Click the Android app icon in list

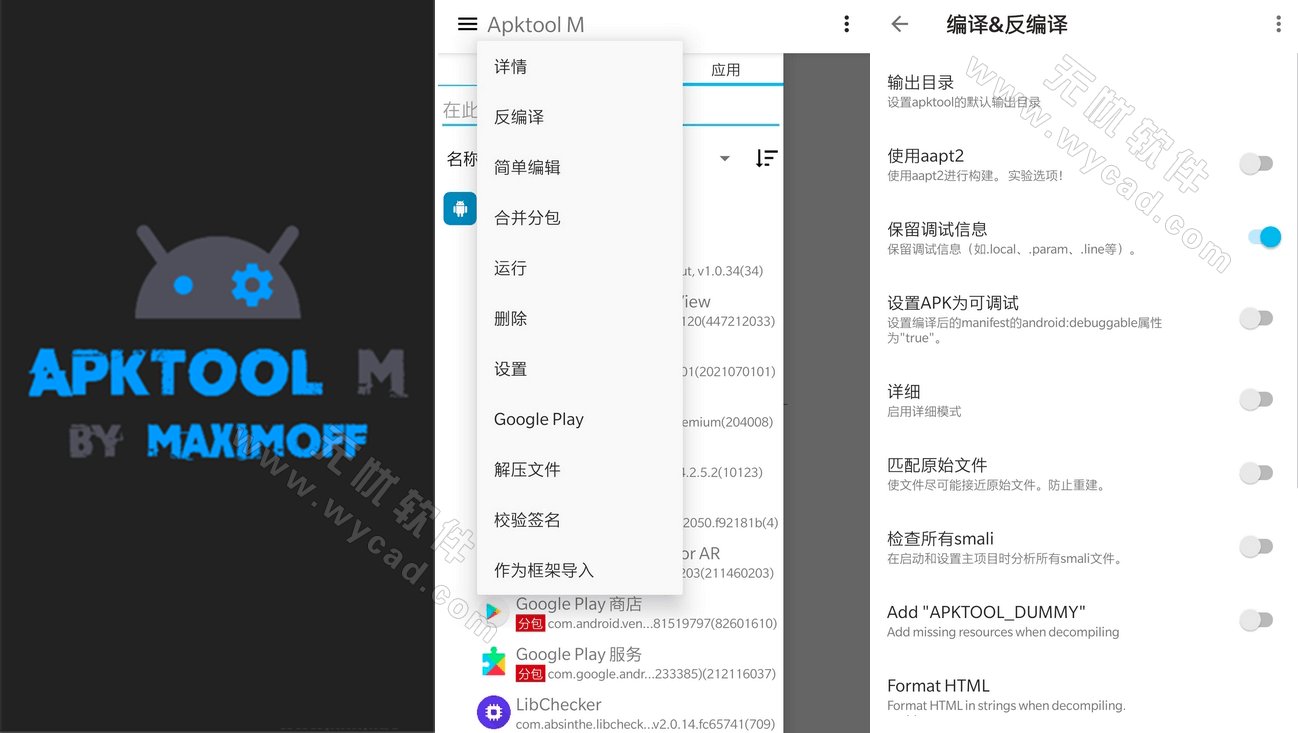pyautogui.click(x=460, y=208)
